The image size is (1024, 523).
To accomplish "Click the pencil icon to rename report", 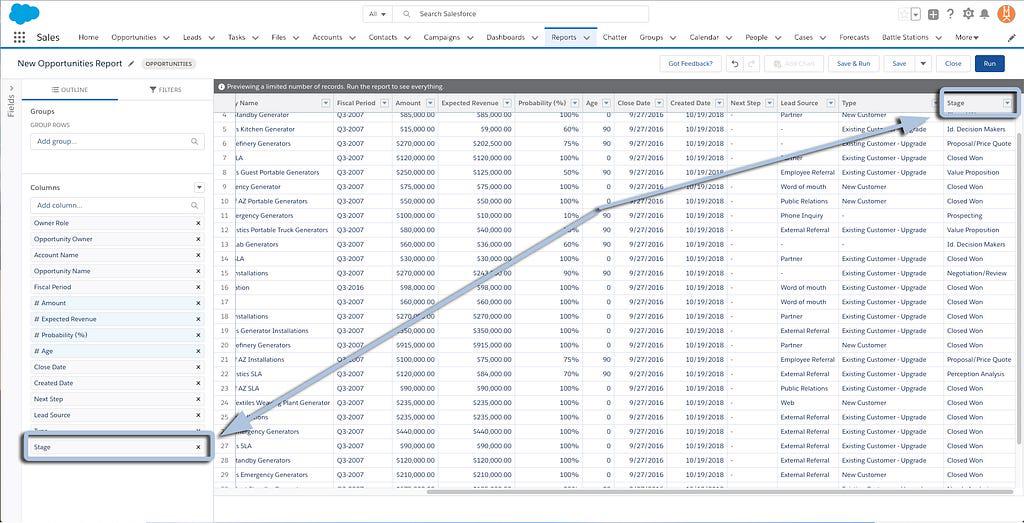I will 131,63.
